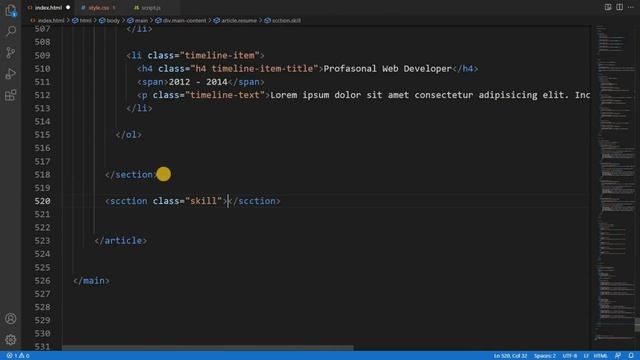Click the "h4 timeline-item-title" class value
The width and height of the screenshot is (640, 360).
254,69
